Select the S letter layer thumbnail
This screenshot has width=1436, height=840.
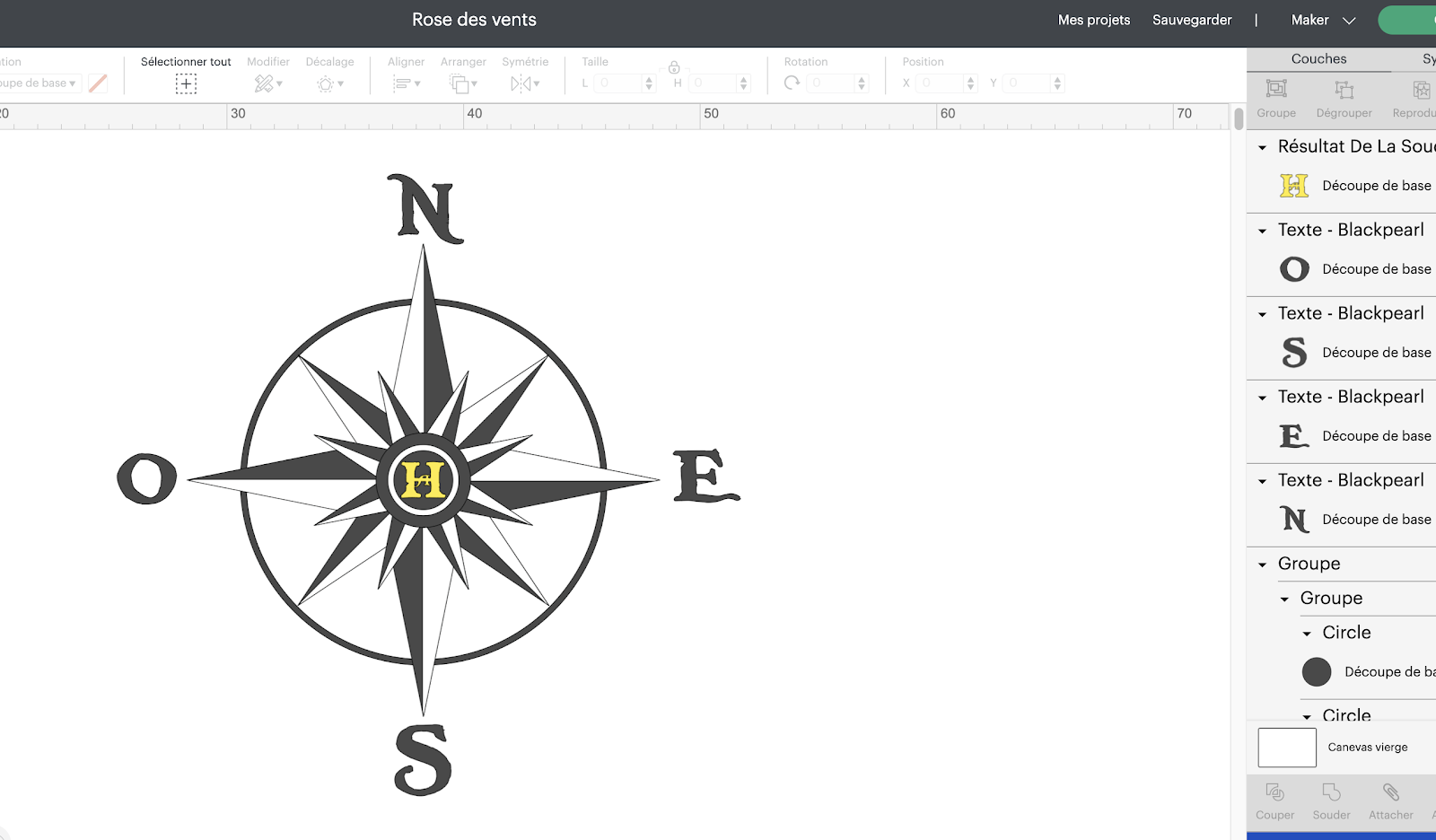point(1294,353)
